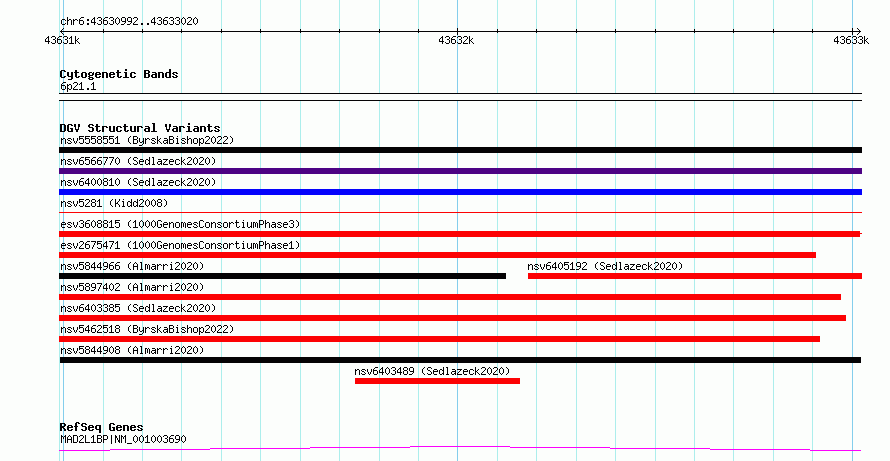Open the MAD2L1BP|NM_001003690 gene label
The width and height of the screenshot is (890, 461).
click(x=123, y=439)
